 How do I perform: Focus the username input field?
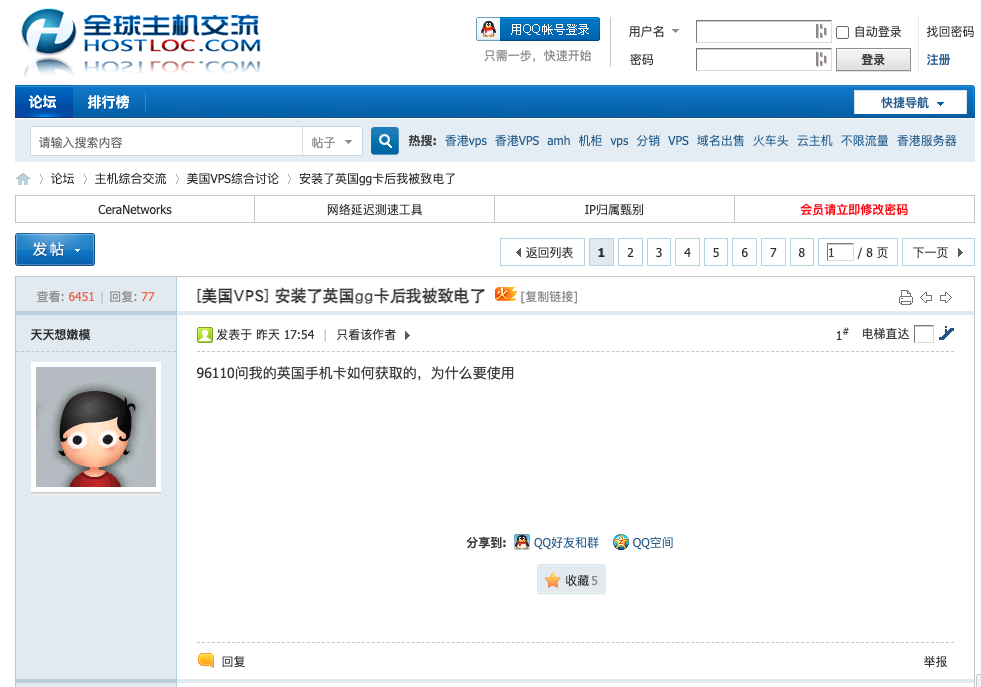(x=763, y=31)
